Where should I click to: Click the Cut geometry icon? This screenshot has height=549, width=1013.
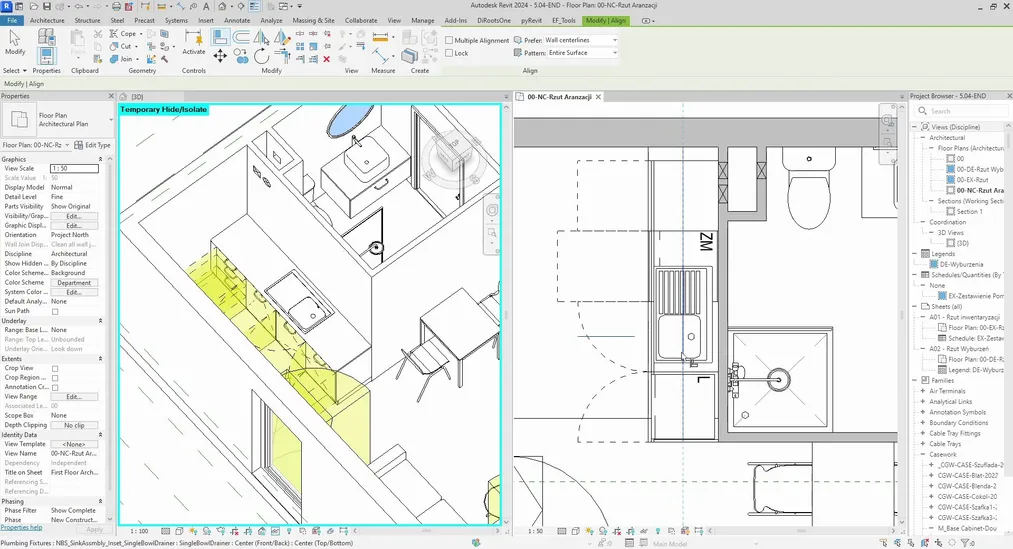(114, 47)
